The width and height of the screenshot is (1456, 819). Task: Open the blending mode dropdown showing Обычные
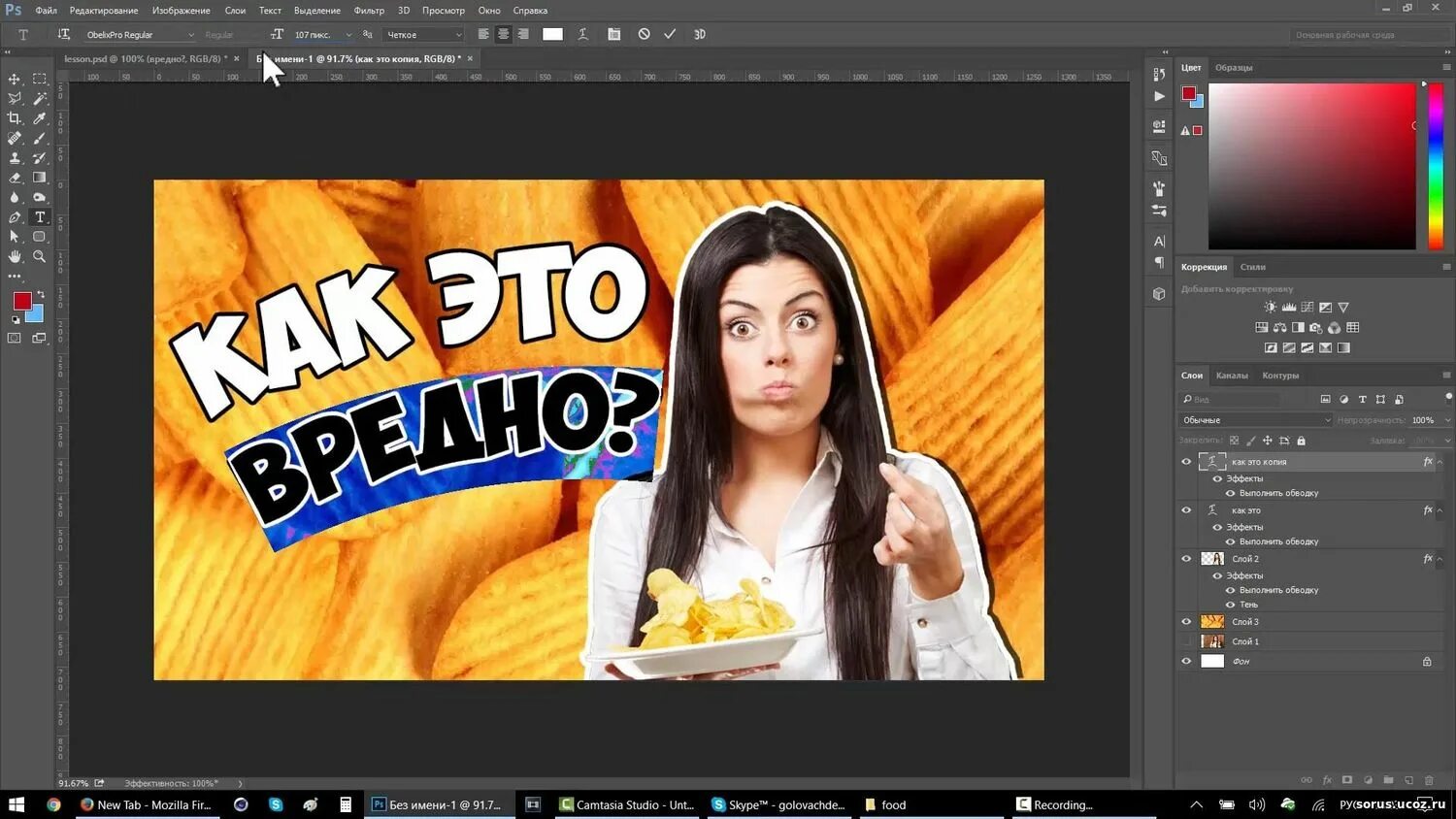1255,419
